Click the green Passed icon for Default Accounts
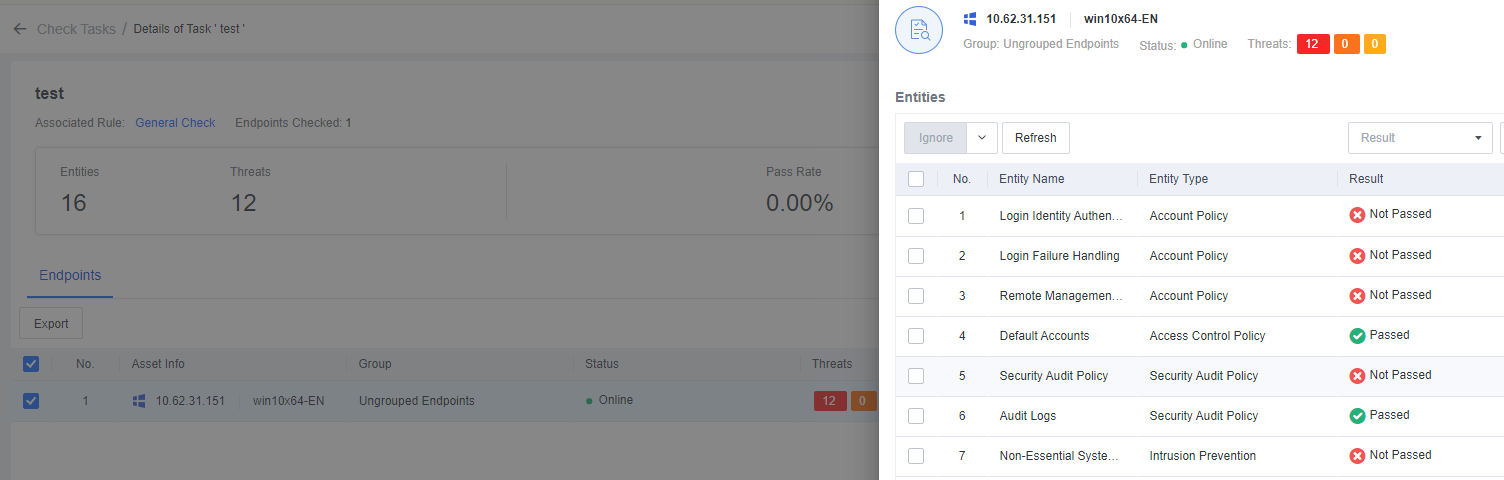The height and width of the screenshot is (480, 1504). pyautogui.click(x=1357, y=336)
